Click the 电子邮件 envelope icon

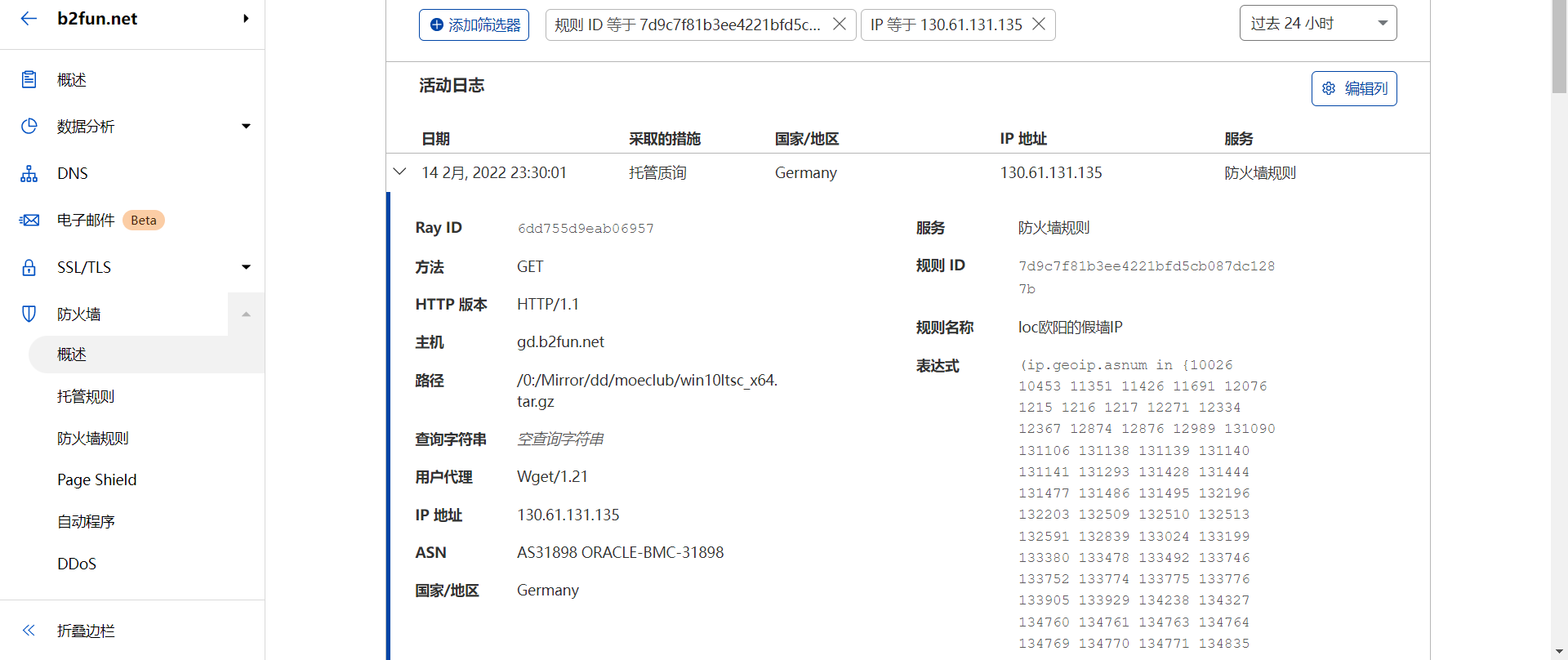coord(29,220)
